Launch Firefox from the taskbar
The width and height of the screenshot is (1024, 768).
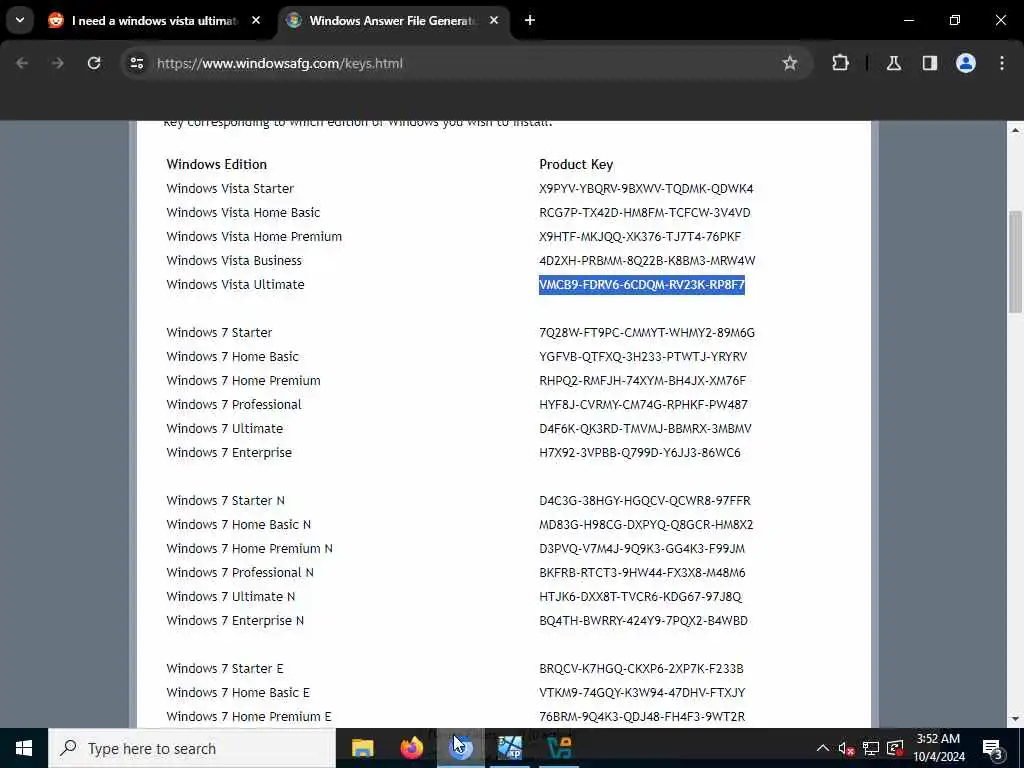411,748
